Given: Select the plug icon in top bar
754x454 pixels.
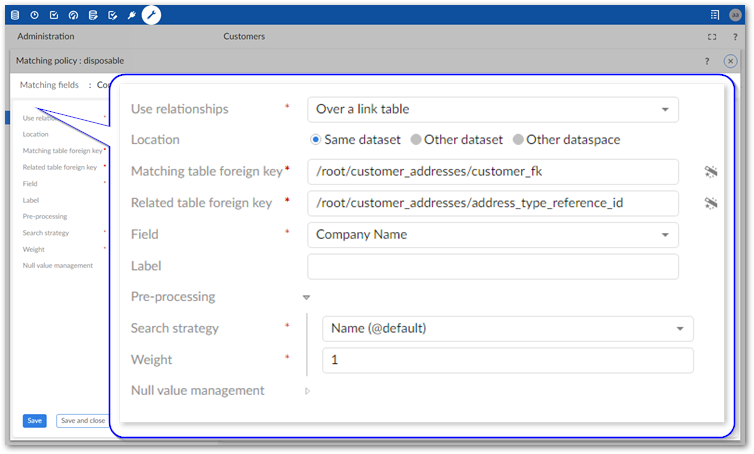Looking at the screenshot, I should point(131,15).
